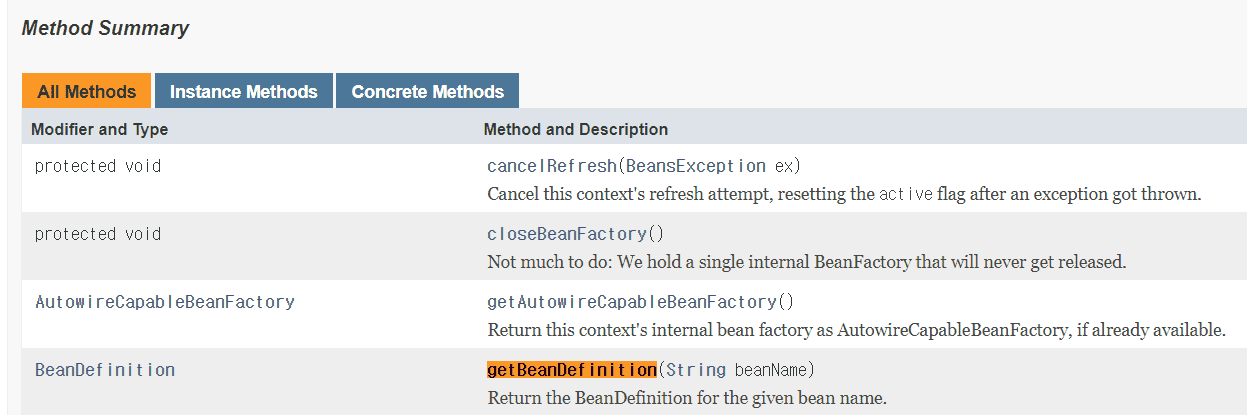Screen dimensions: 1247x415
Task: Open the cancelRefresh method link
Action: click(552, 166)
